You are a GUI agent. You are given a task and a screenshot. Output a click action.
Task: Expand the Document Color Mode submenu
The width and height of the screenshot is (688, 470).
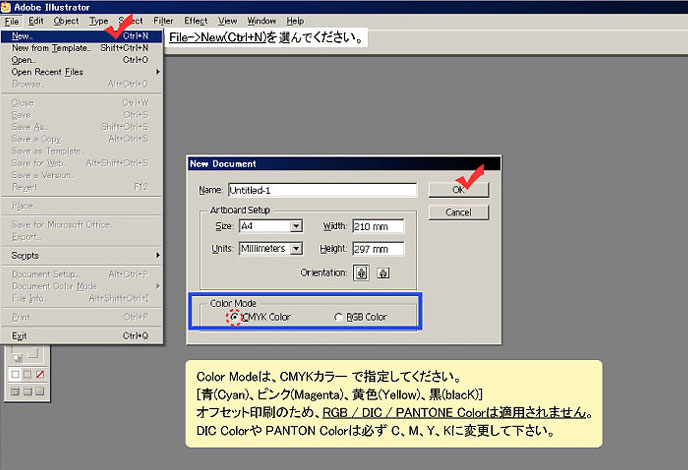pos(82,286)
